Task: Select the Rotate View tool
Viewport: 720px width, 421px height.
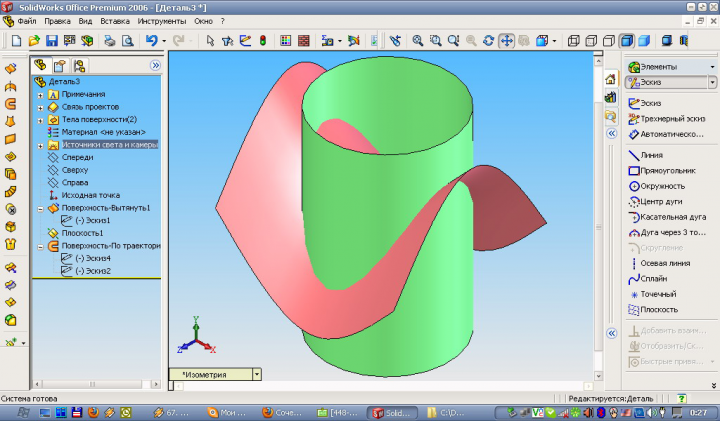Action: (x=489, y=41)
